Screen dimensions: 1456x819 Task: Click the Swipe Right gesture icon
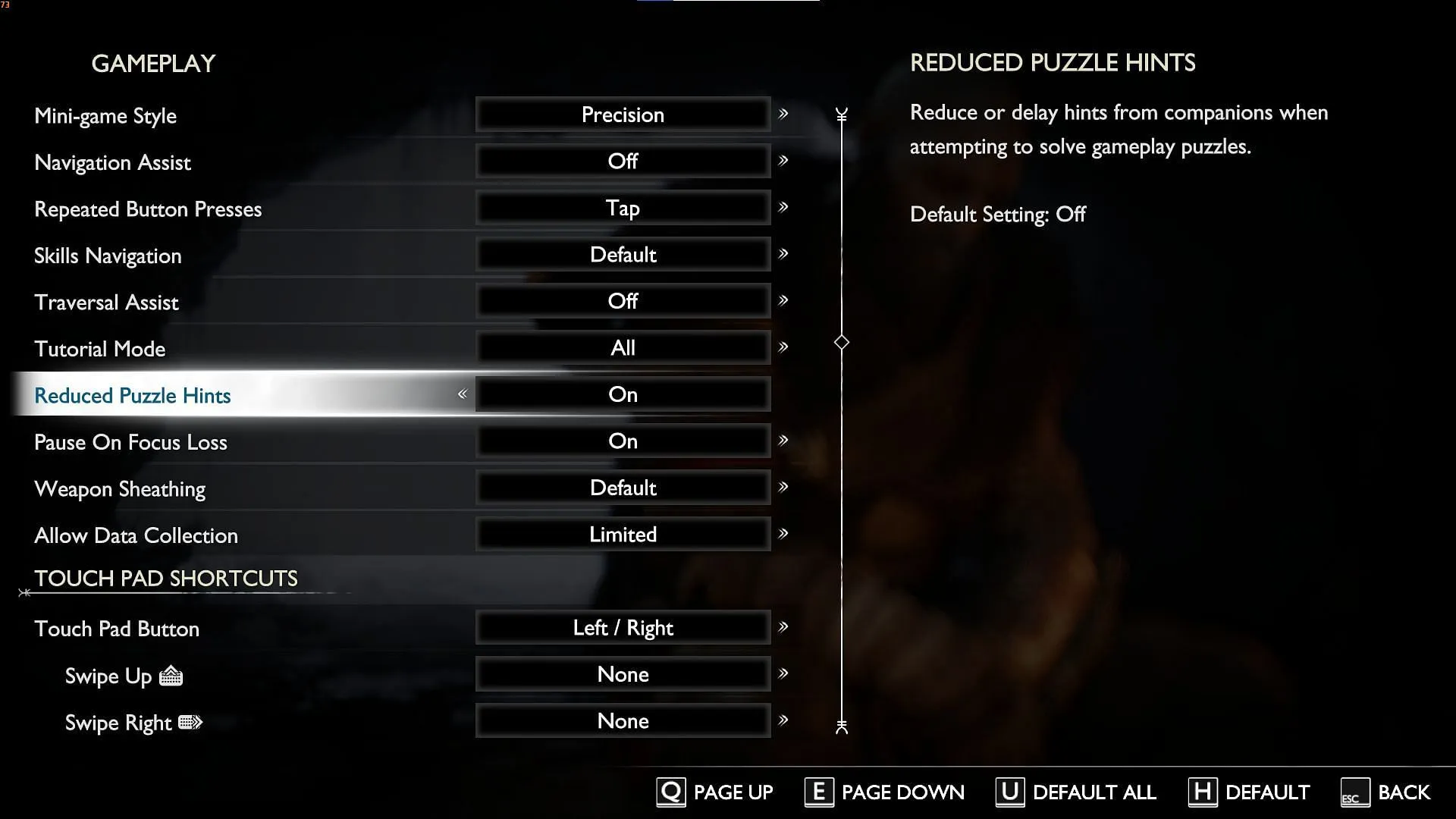pyautogui.click(x=190, y=721)
